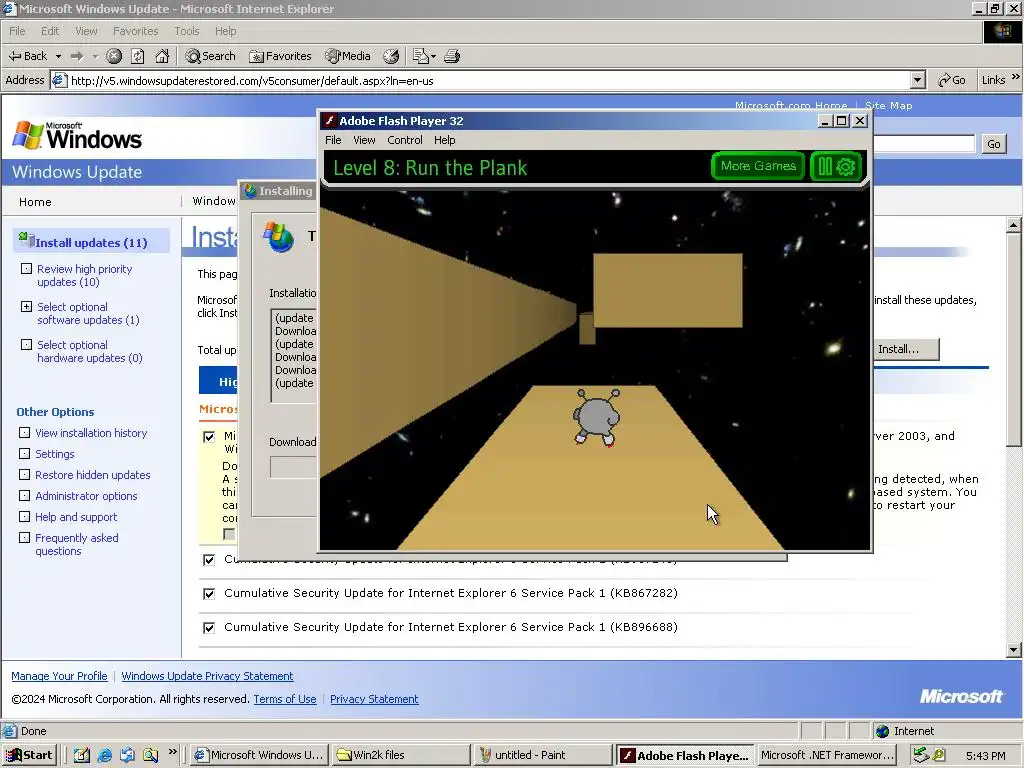
Task: Click Restore hidden updates
Action: click(92, 474)
